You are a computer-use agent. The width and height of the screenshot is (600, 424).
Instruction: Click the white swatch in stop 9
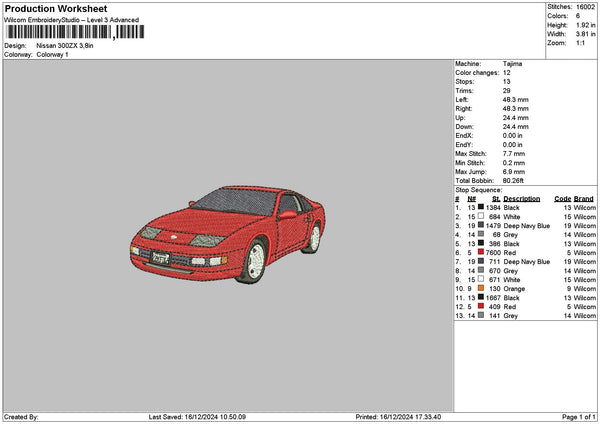481,279
